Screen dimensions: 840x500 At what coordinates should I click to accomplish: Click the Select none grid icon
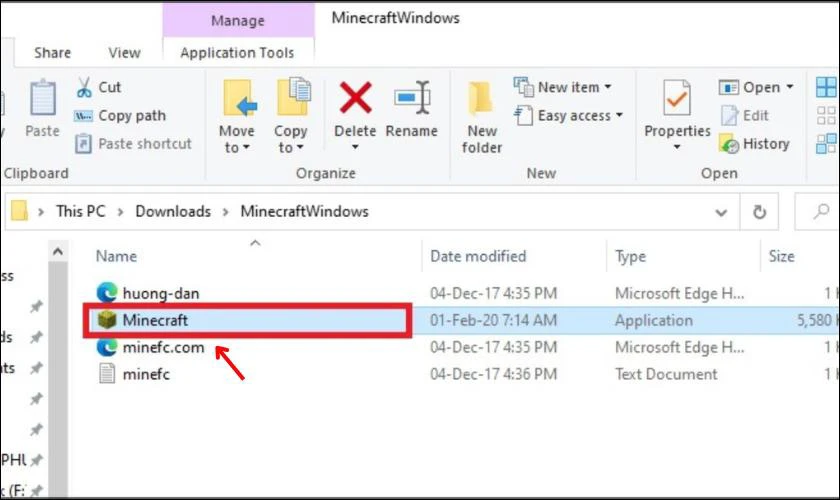pos(826,116)
